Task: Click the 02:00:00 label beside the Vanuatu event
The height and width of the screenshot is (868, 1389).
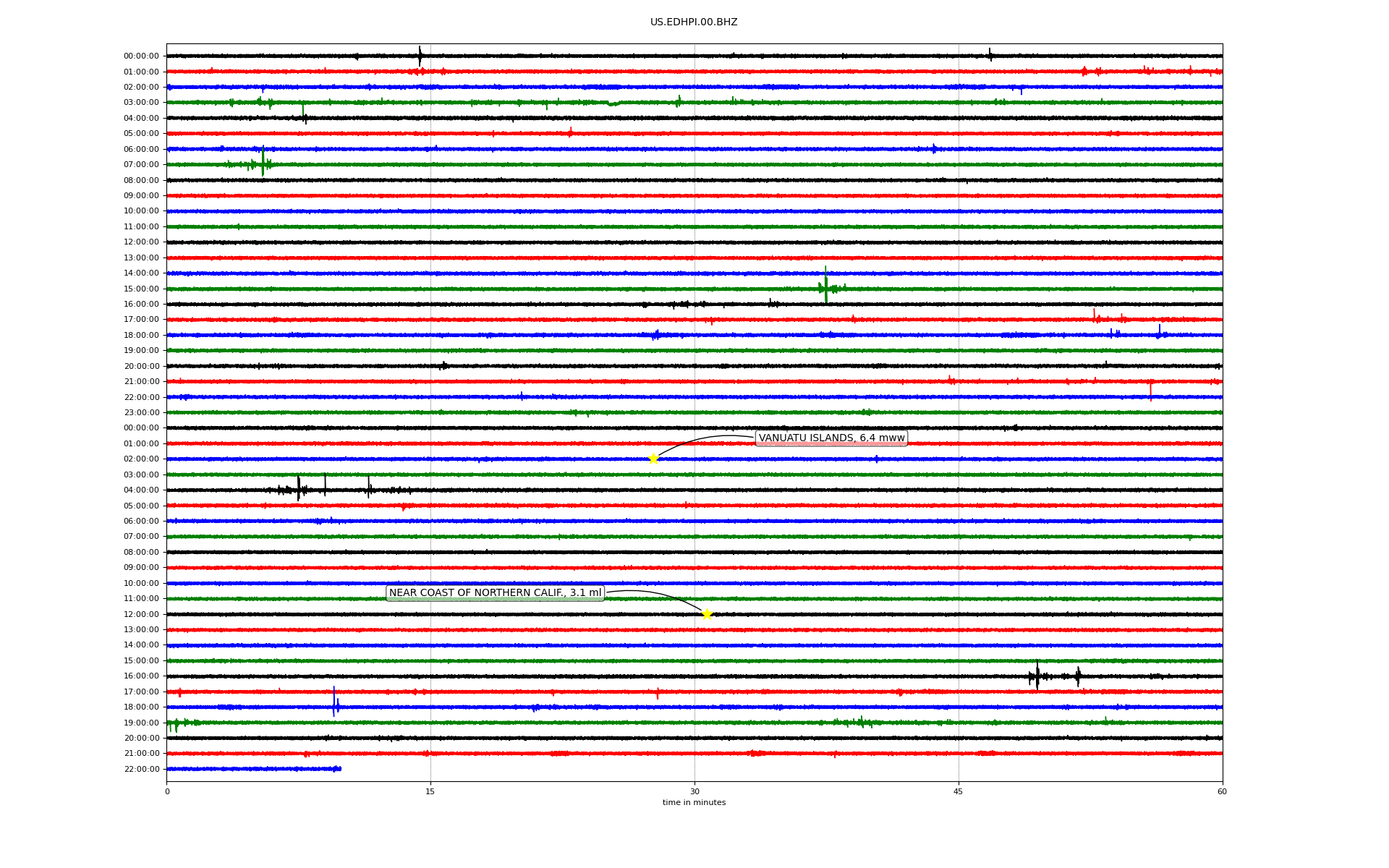Action: (141, 459)
